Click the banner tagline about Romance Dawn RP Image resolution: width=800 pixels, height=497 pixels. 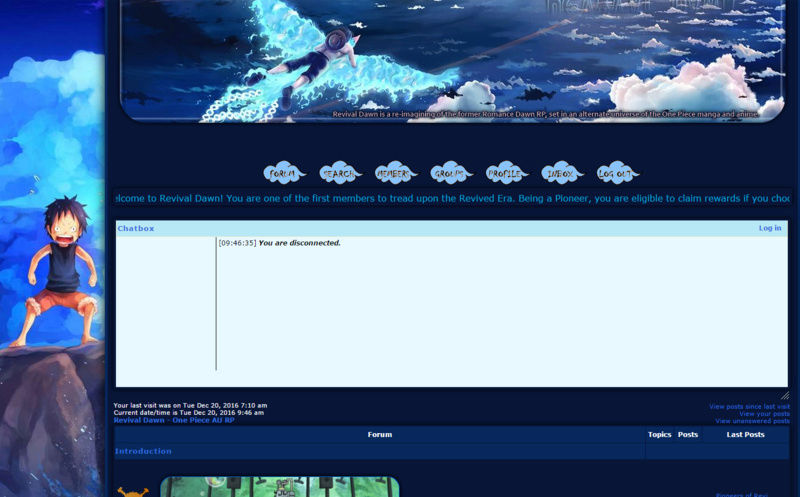[545, 114]
